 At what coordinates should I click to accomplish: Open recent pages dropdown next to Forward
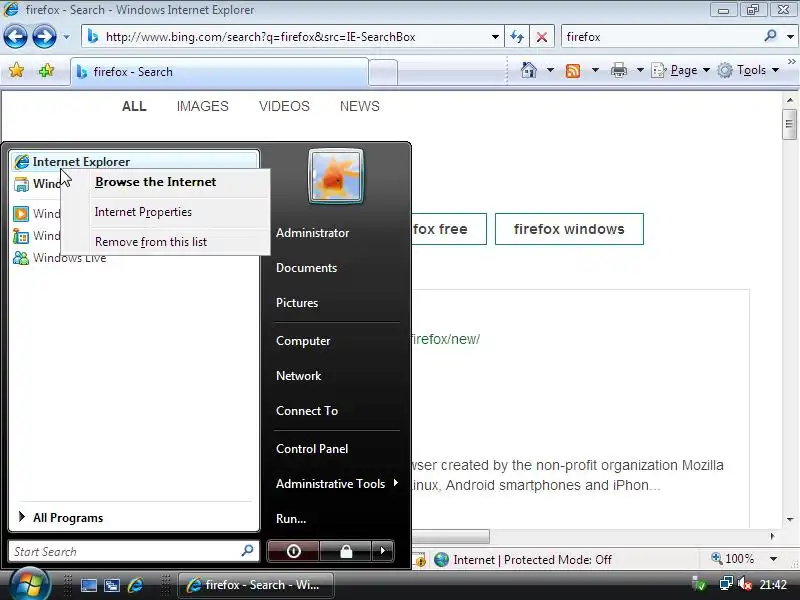click(x=66, y=37)
